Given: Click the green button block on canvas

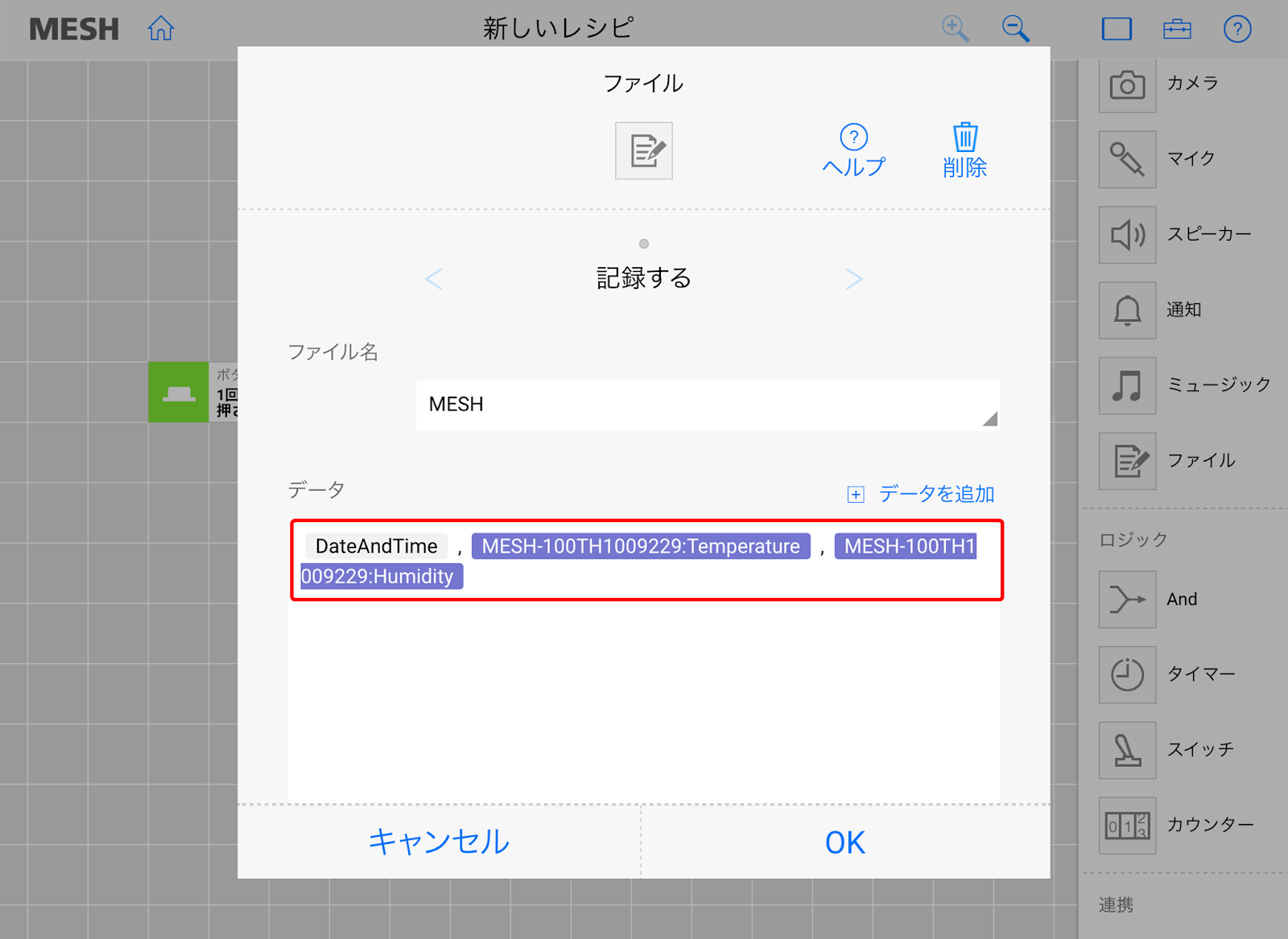Looking at the screenshot, I should pos(178,392).
